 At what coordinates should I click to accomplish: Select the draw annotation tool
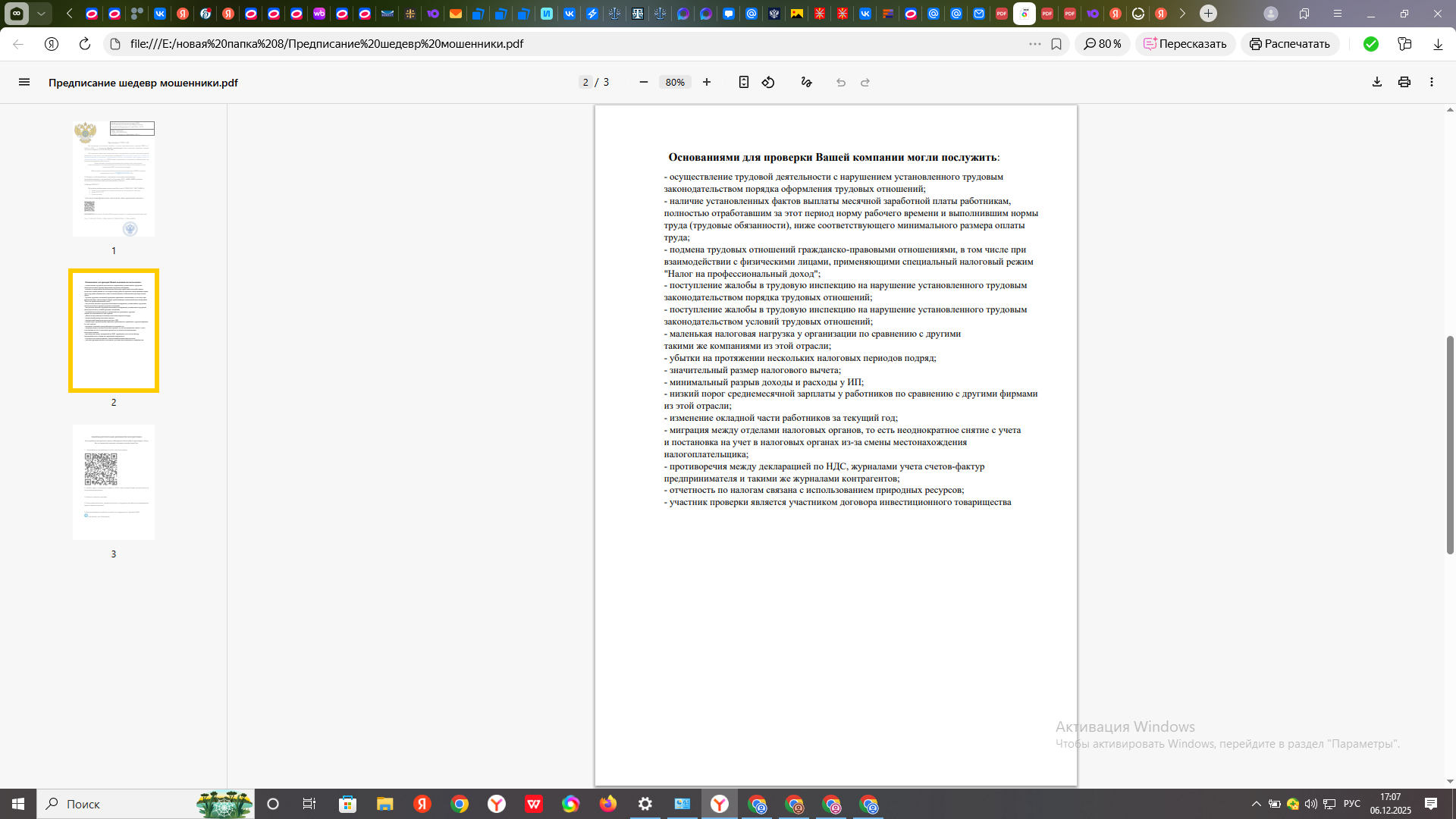point(807,82)
